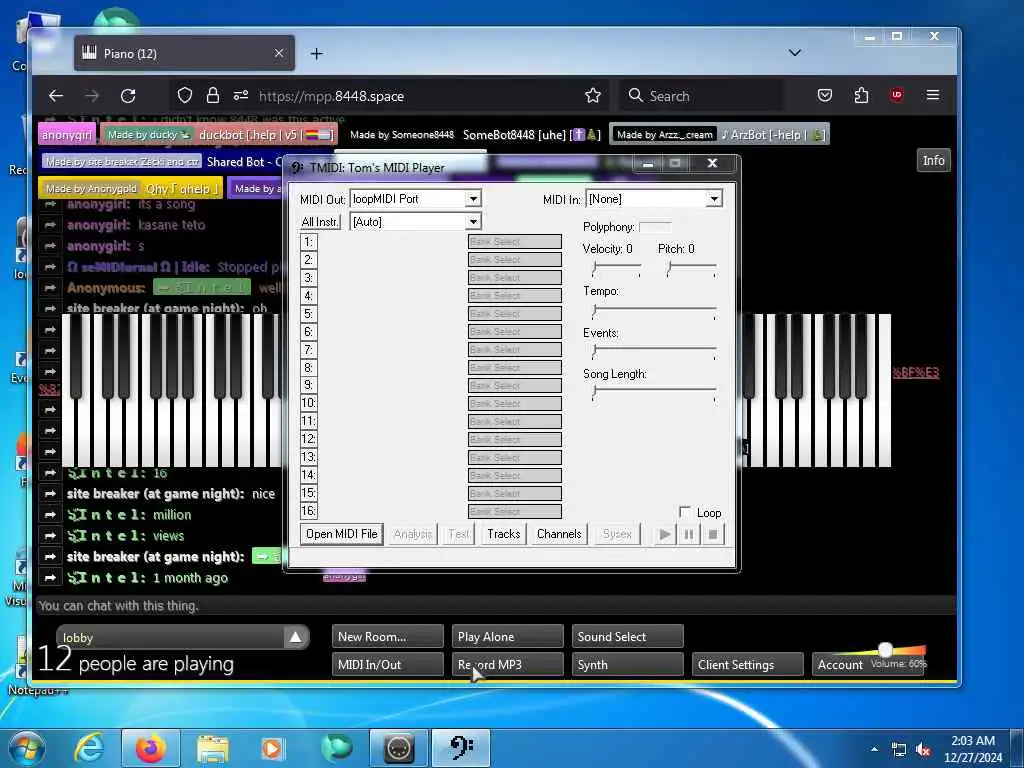Open uBlock Origin extension icon
This screenshot has height=768, width=1024.
[x=897, y=95]
